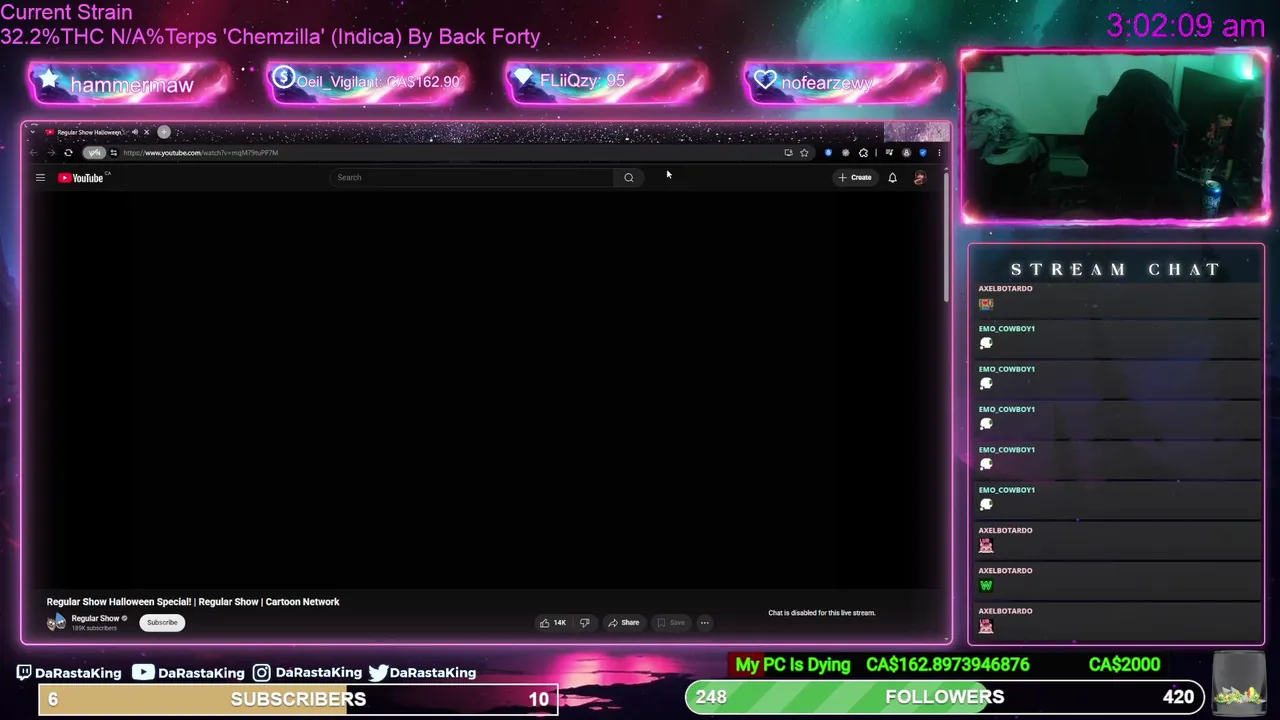Image resolution: width=1280 pixels, height=720 pixels.
Task: Click the VPN badge in the address bar
Action: [94, 153]
